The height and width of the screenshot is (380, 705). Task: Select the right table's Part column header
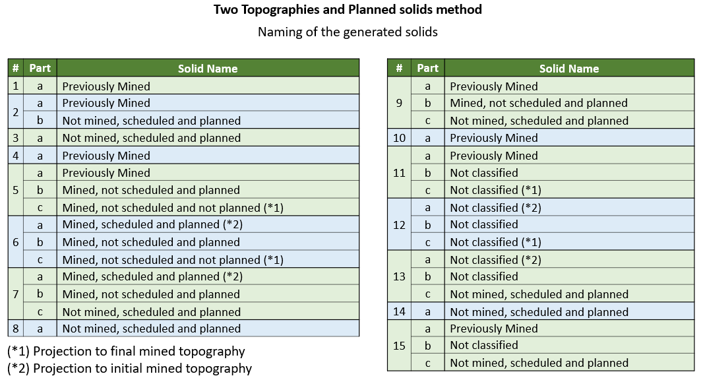pyautogui.click(x=428, y=68)
